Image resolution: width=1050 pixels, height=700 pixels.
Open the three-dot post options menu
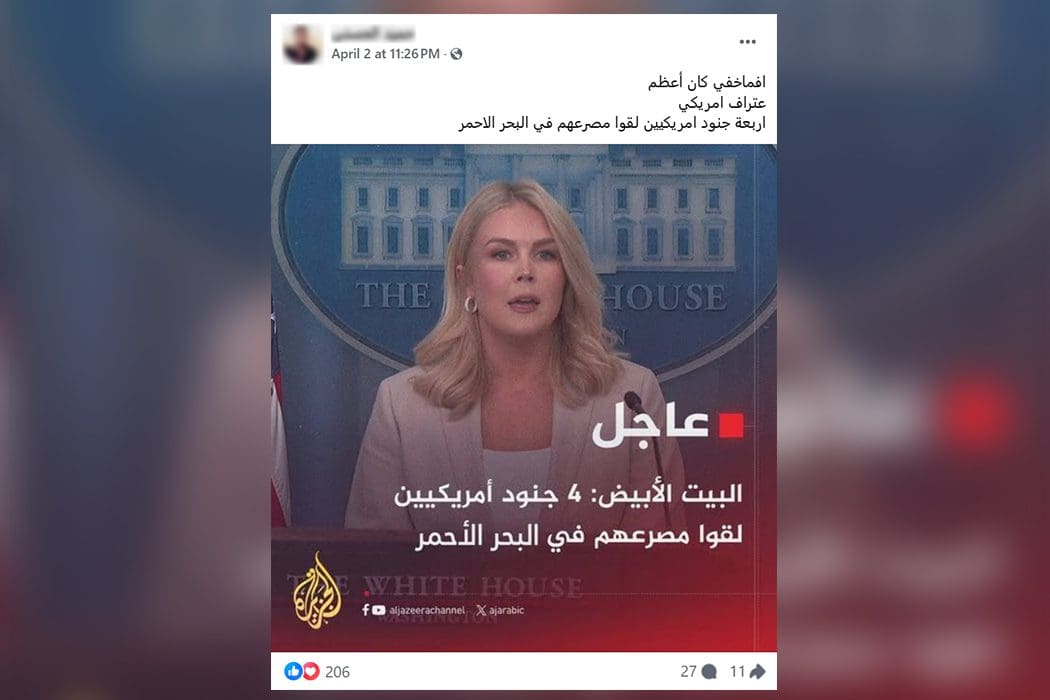(x=747, y=42)
